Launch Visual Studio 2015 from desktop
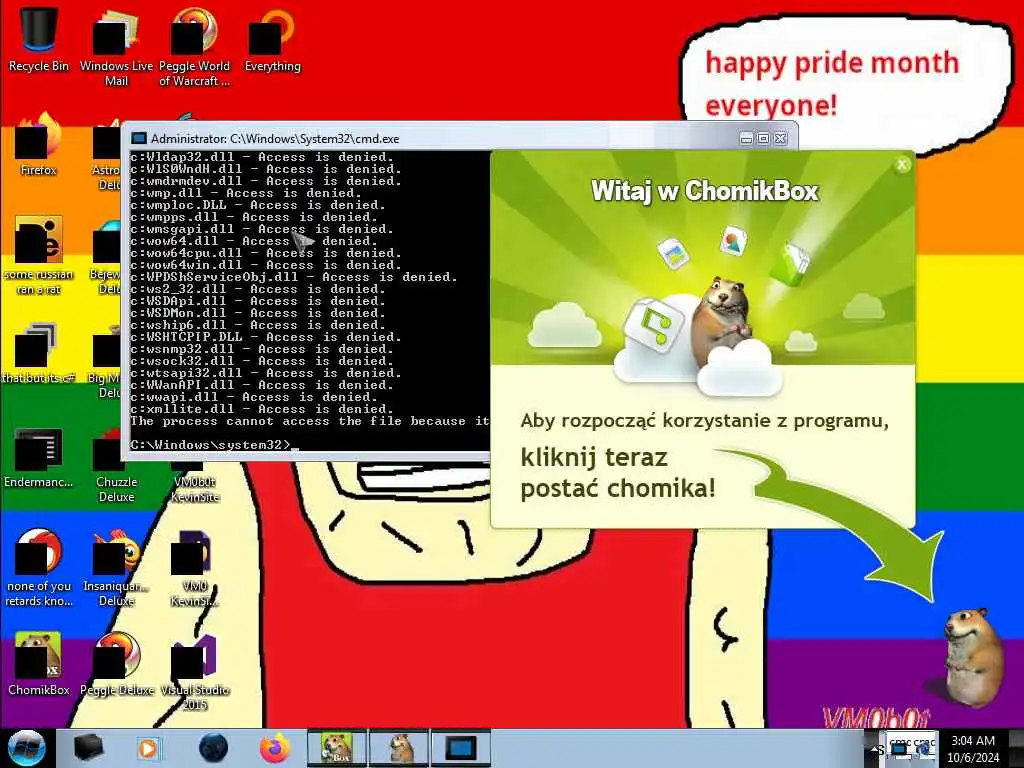 (x=194, y=671)
